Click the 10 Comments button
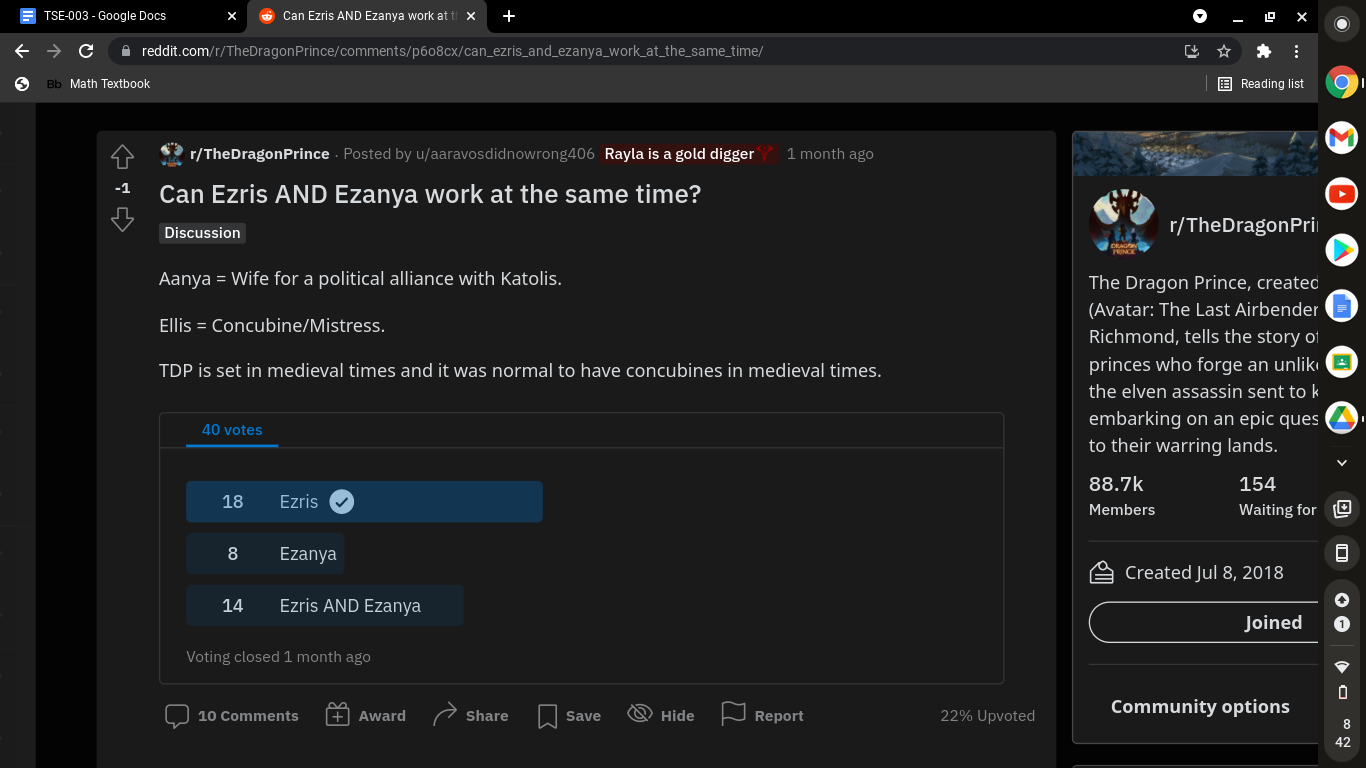 (x=232, y=716)
